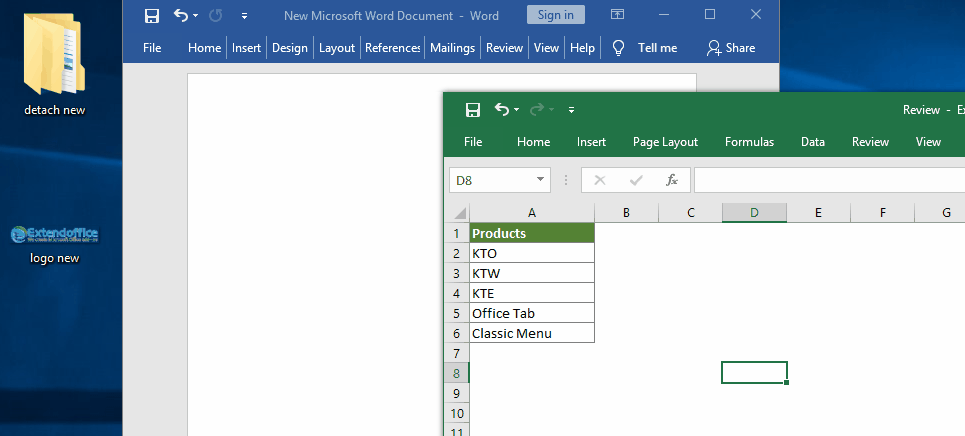Select column F header
The width and height of the screenshot is (965, 436).
tap(883, 213)
